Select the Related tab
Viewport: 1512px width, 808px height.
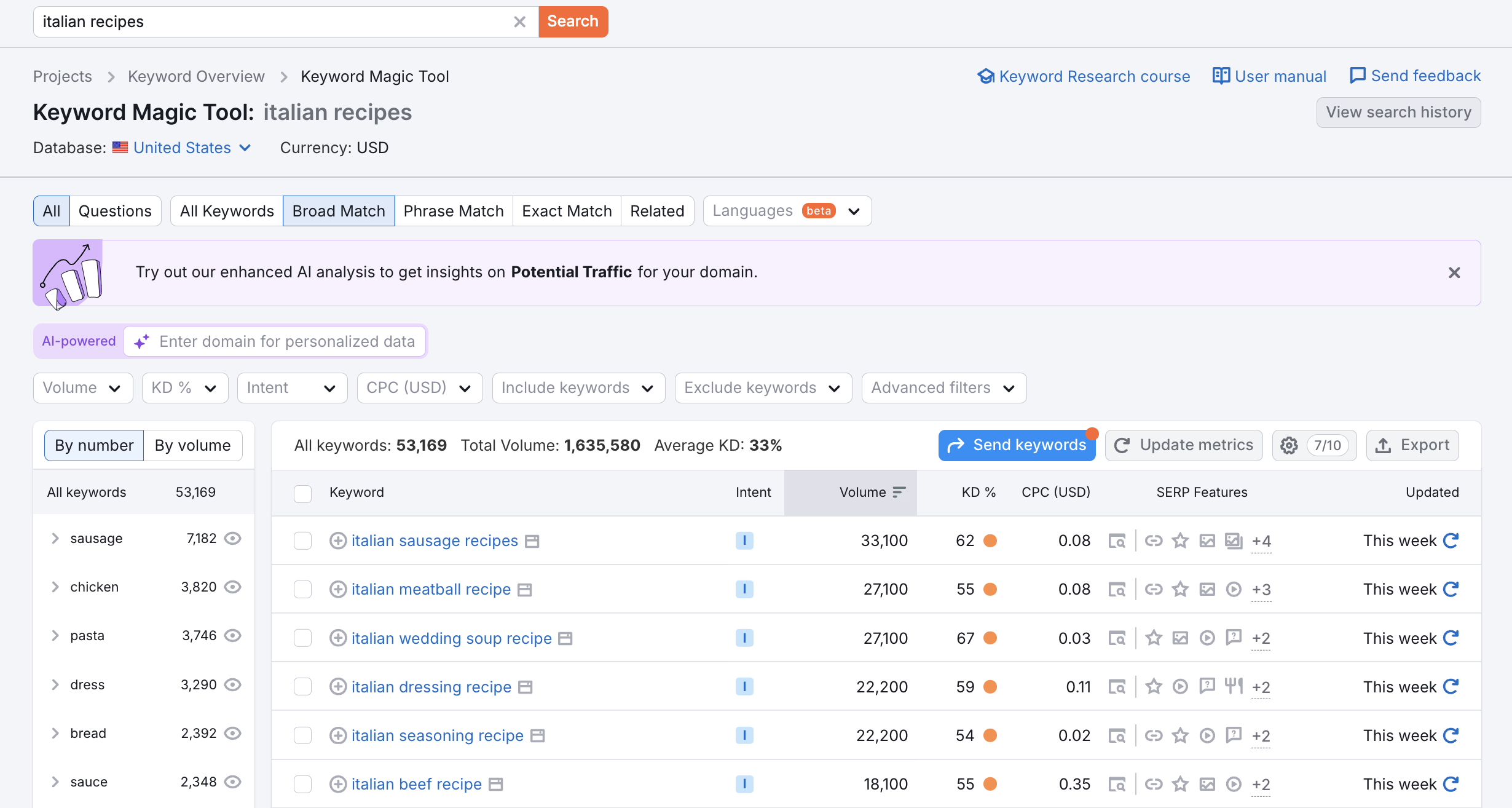tap(657, 211)
